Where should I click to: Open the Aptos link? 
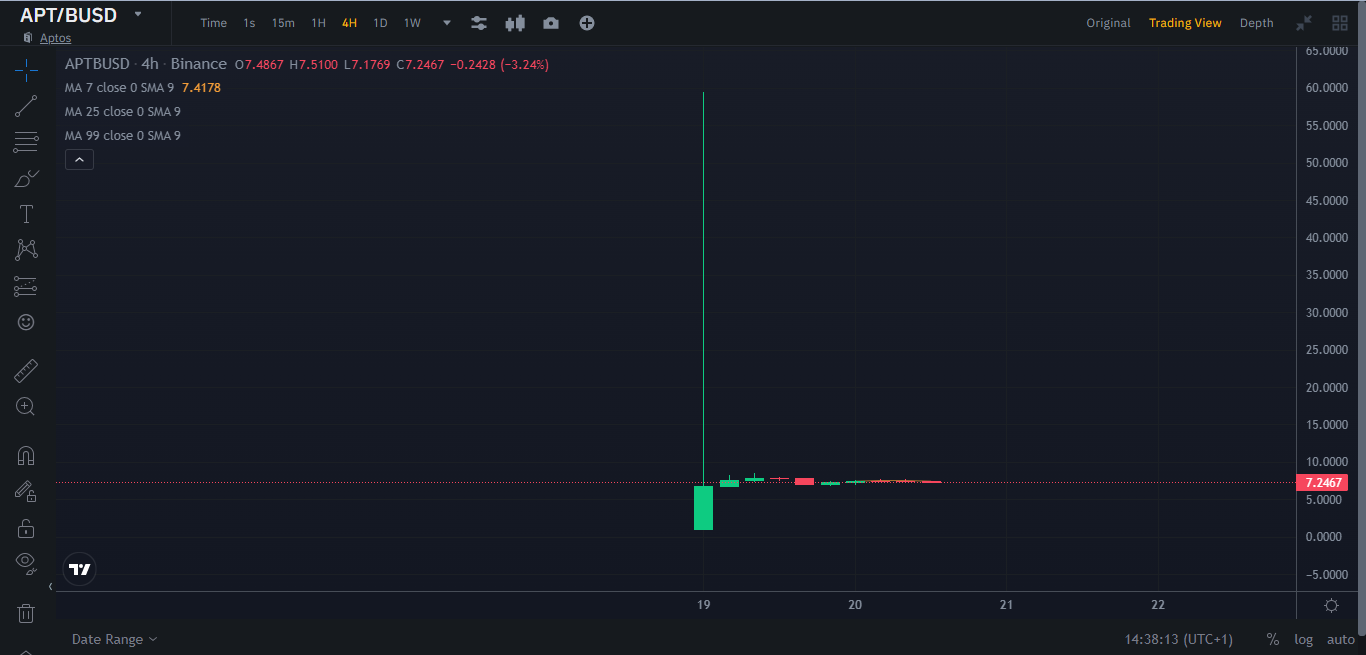55,38
